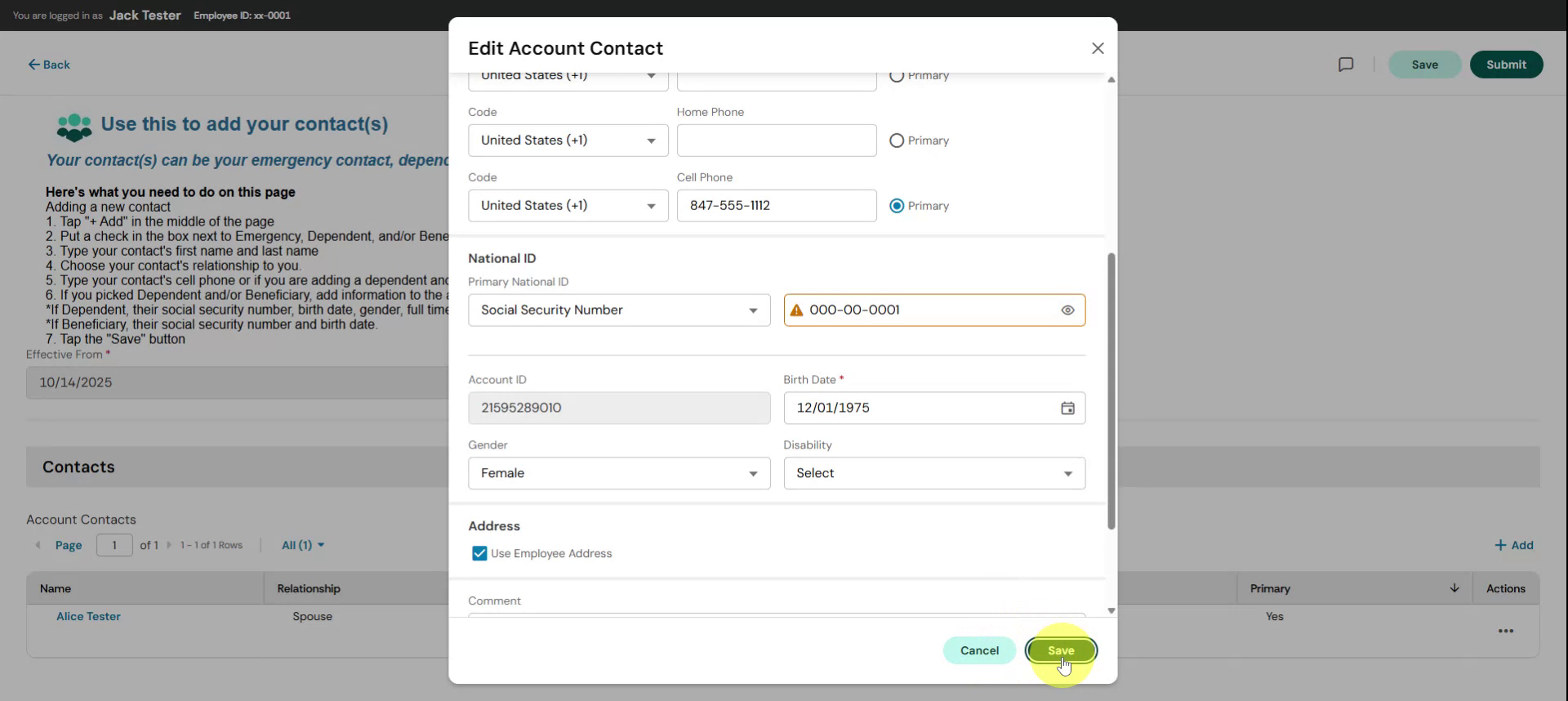Click the Primary column sort arrow
The width and height of the screenshot is (1568, 701).
[x=1454, y=588]
